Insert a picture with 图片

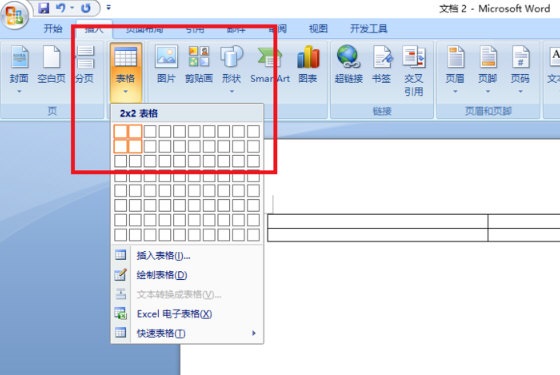[x=166, y=65]
